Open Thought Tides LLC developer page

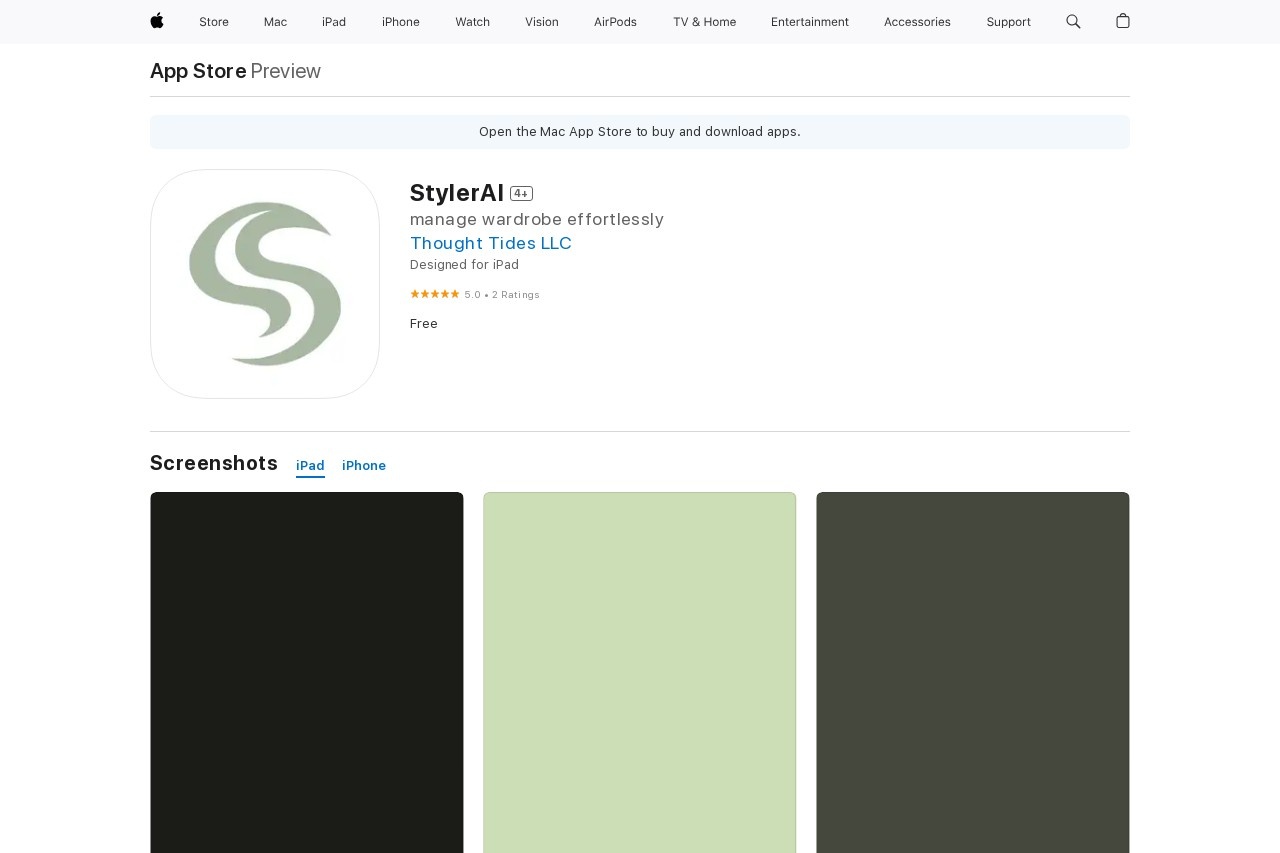[x=491, y=243]
